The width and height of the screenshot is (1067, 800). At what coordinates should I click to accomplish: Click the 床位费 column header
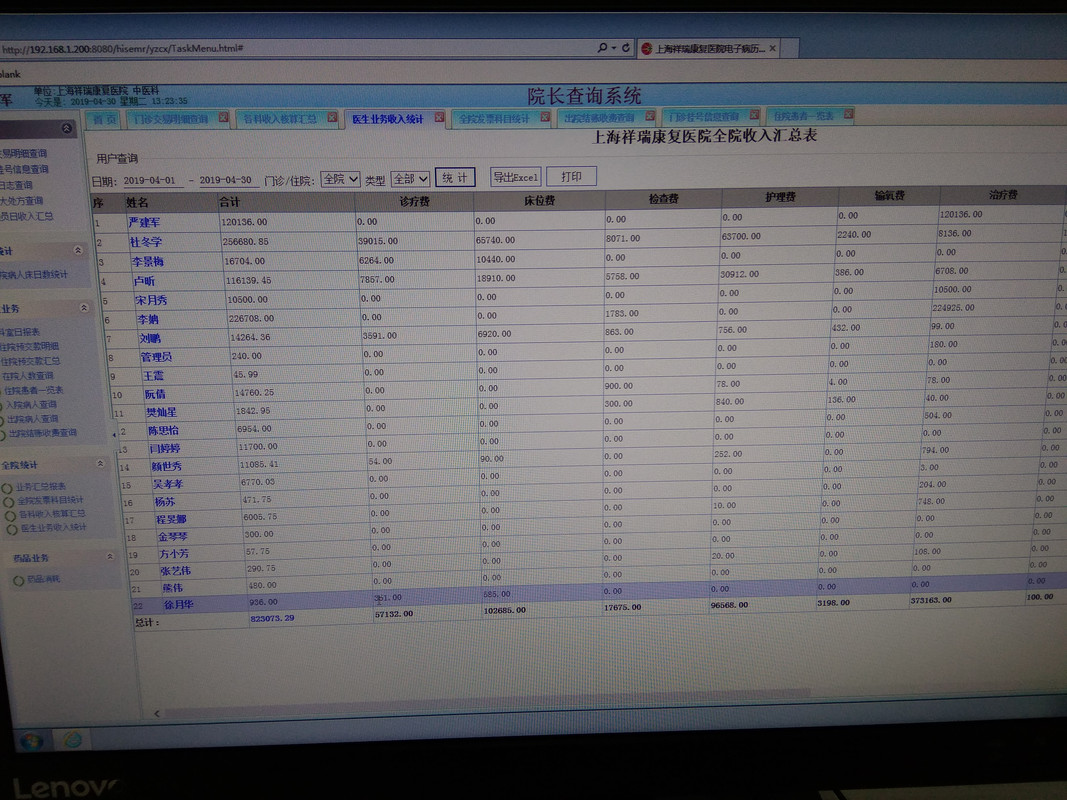(540, 200)
